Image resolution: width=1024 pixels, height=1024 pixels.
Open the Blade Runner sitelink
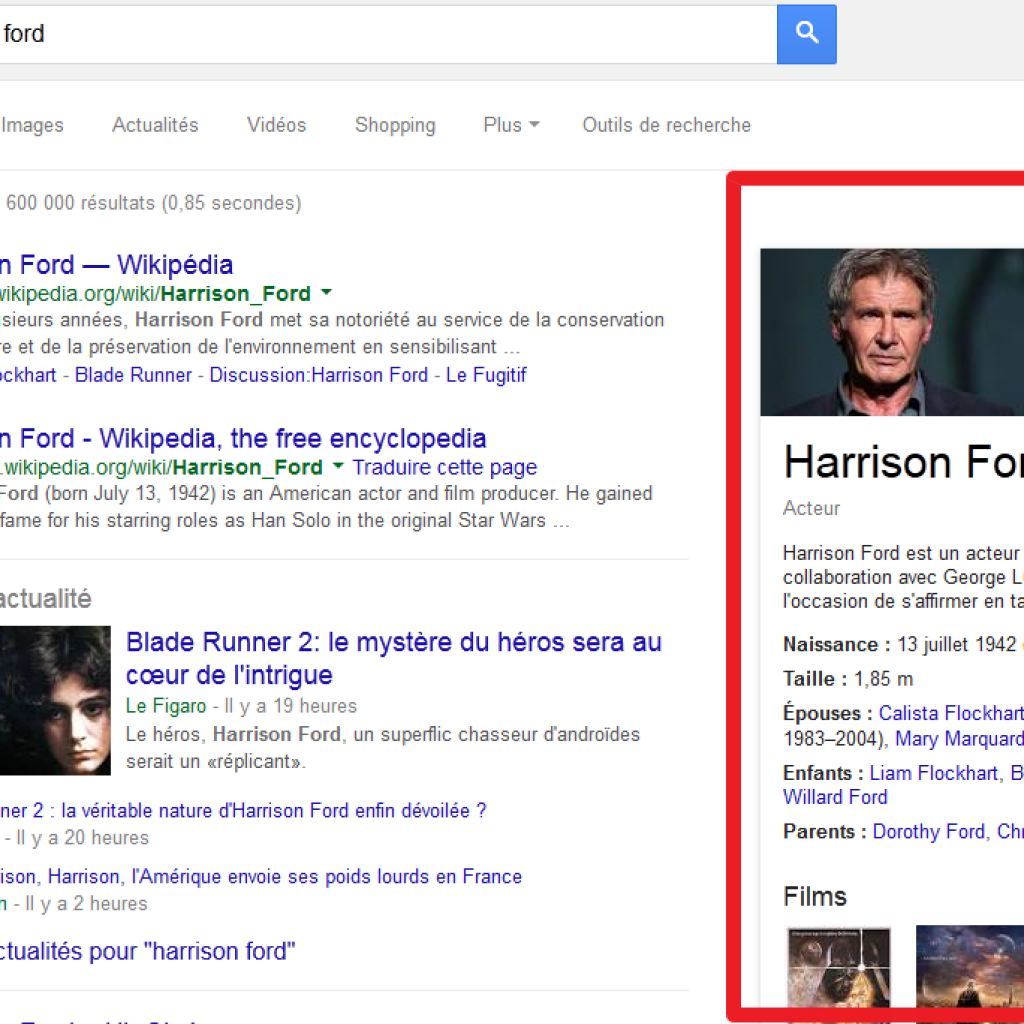133,375
